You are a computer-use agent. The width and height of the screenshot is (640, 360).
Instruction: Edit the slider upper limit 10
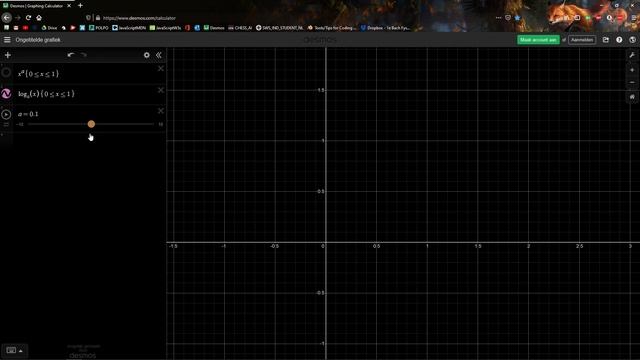(x=160, y=124)
